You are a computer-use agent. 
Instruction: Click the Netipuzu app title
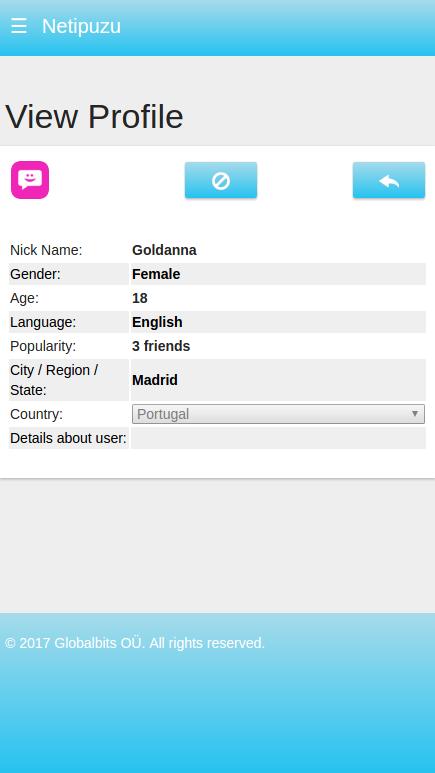pyautogui.click(x=81, y=26)
